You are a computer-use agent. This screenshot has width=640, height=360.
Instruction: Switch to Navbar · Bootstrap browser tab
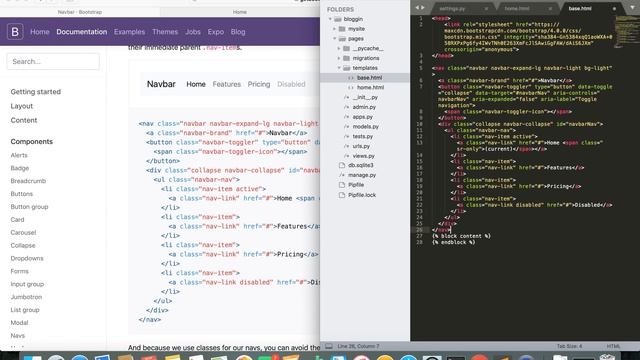[80, 12]
